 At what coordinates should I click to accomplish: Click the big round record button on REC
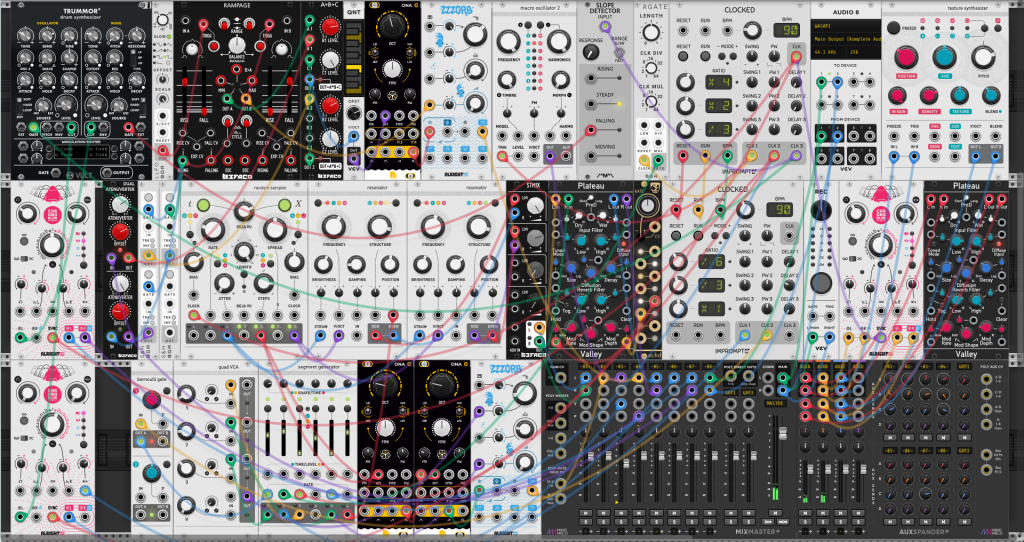821,283
